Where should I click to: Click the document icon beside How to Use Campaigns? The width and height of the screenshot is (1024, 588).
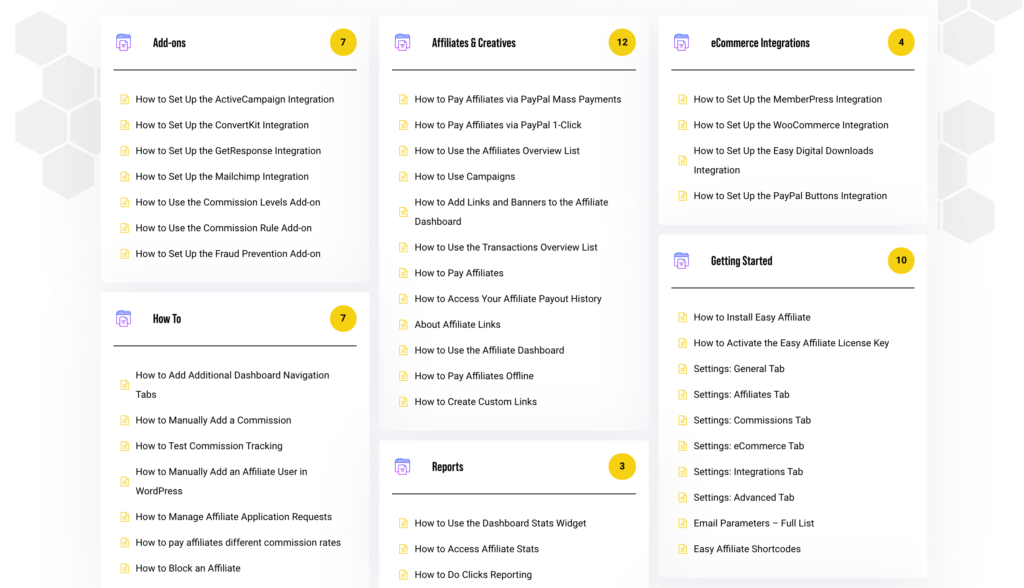[x=402, y=176]
